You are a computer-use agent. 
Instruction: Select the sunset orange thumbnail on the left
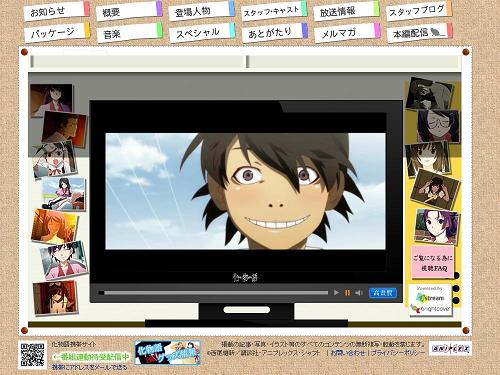[x=55, y=226]
